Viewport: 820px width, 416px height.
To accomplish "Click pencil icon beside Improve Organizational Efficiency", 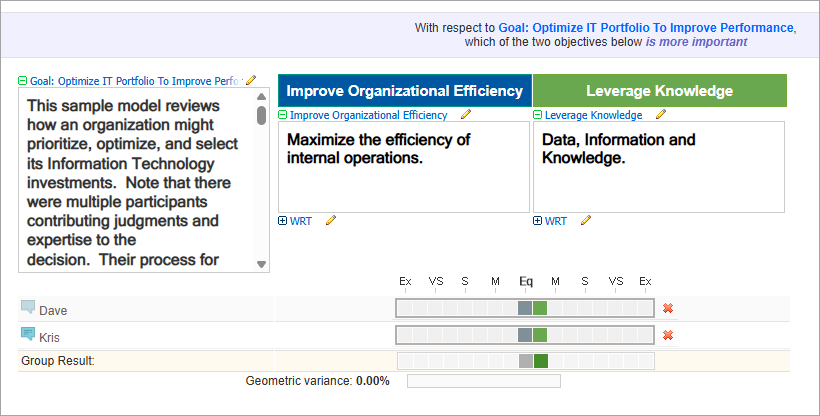I will point(466,115).
